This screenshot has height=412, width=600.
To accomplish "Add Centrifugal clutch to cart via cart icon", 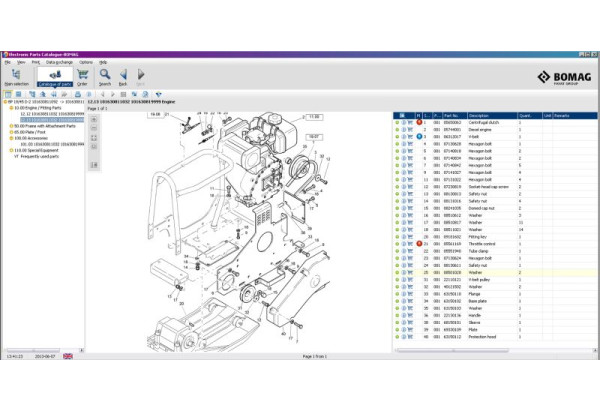I will 410,122.
